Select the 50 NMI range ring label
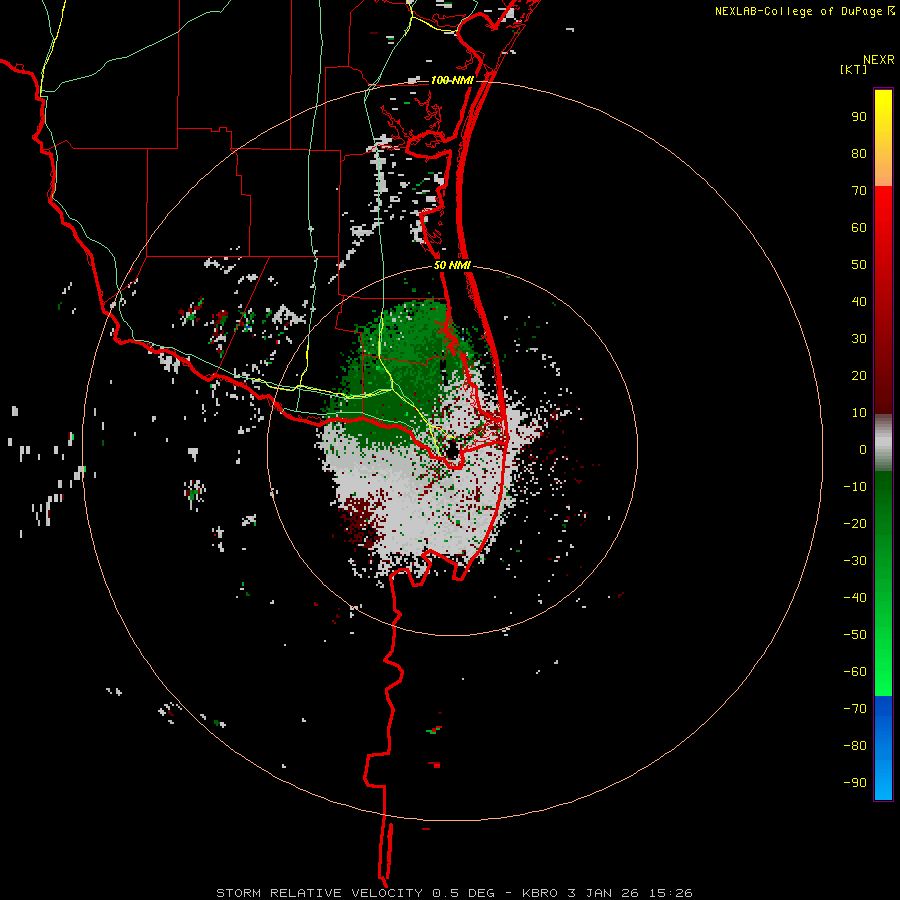This screenshot has width=900, height=900. 452,265
